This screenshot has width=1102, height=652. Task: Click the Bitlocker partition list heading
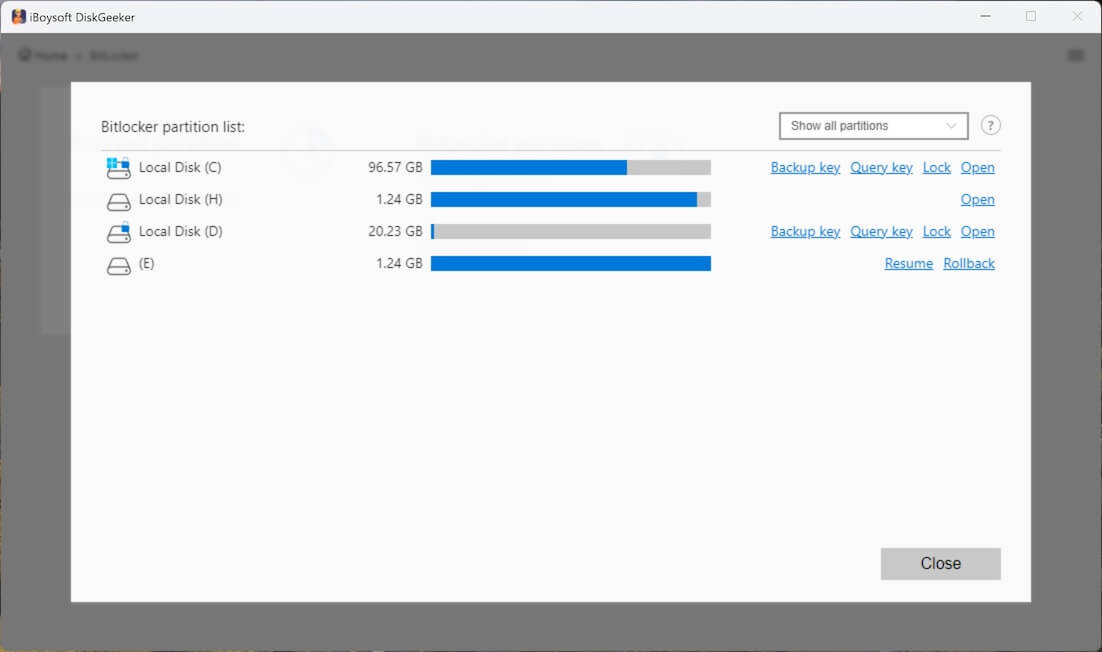click(173, 127)
